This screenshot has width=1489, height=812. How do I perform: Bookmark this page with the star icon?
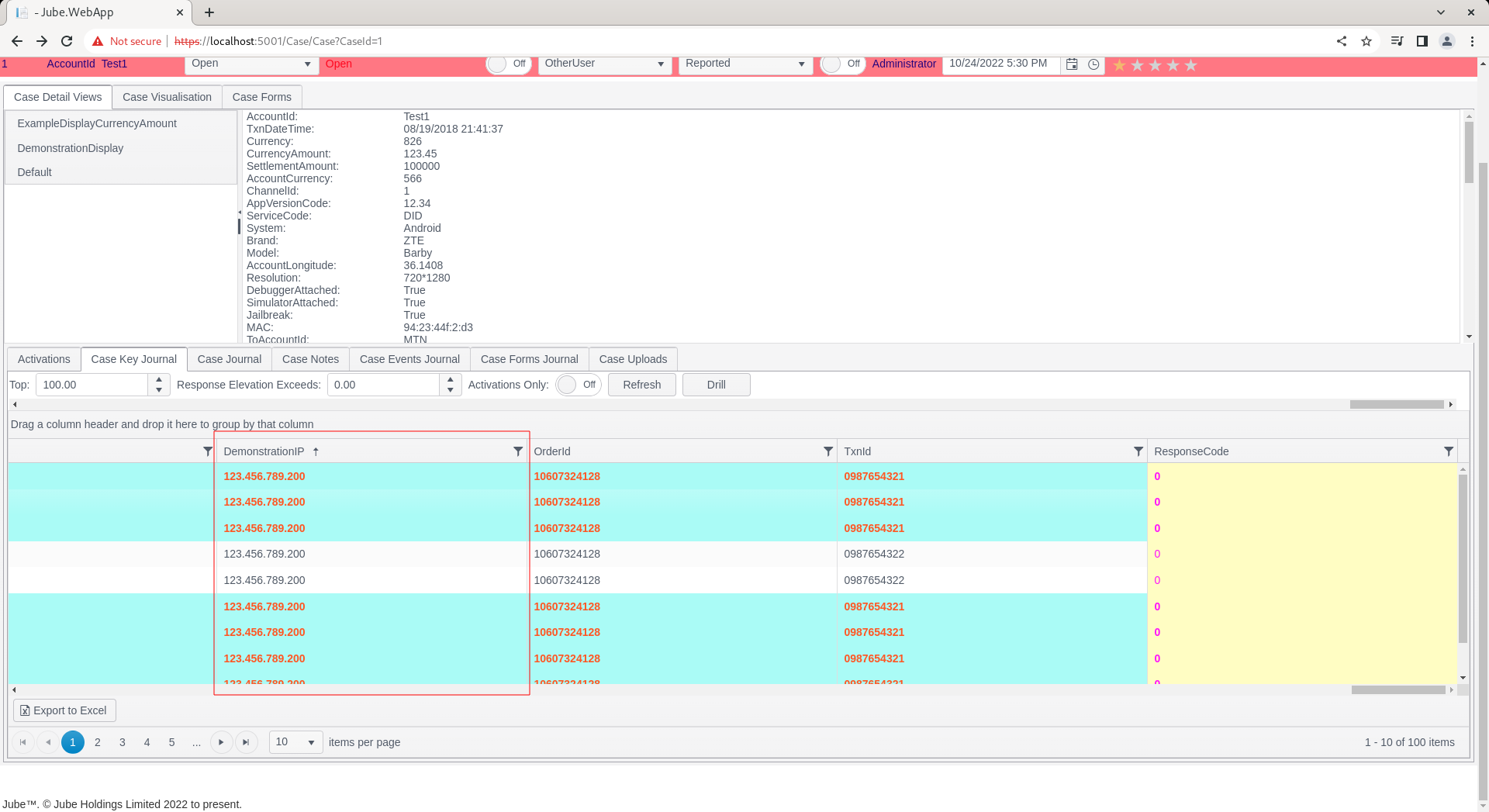point(1366,41)
